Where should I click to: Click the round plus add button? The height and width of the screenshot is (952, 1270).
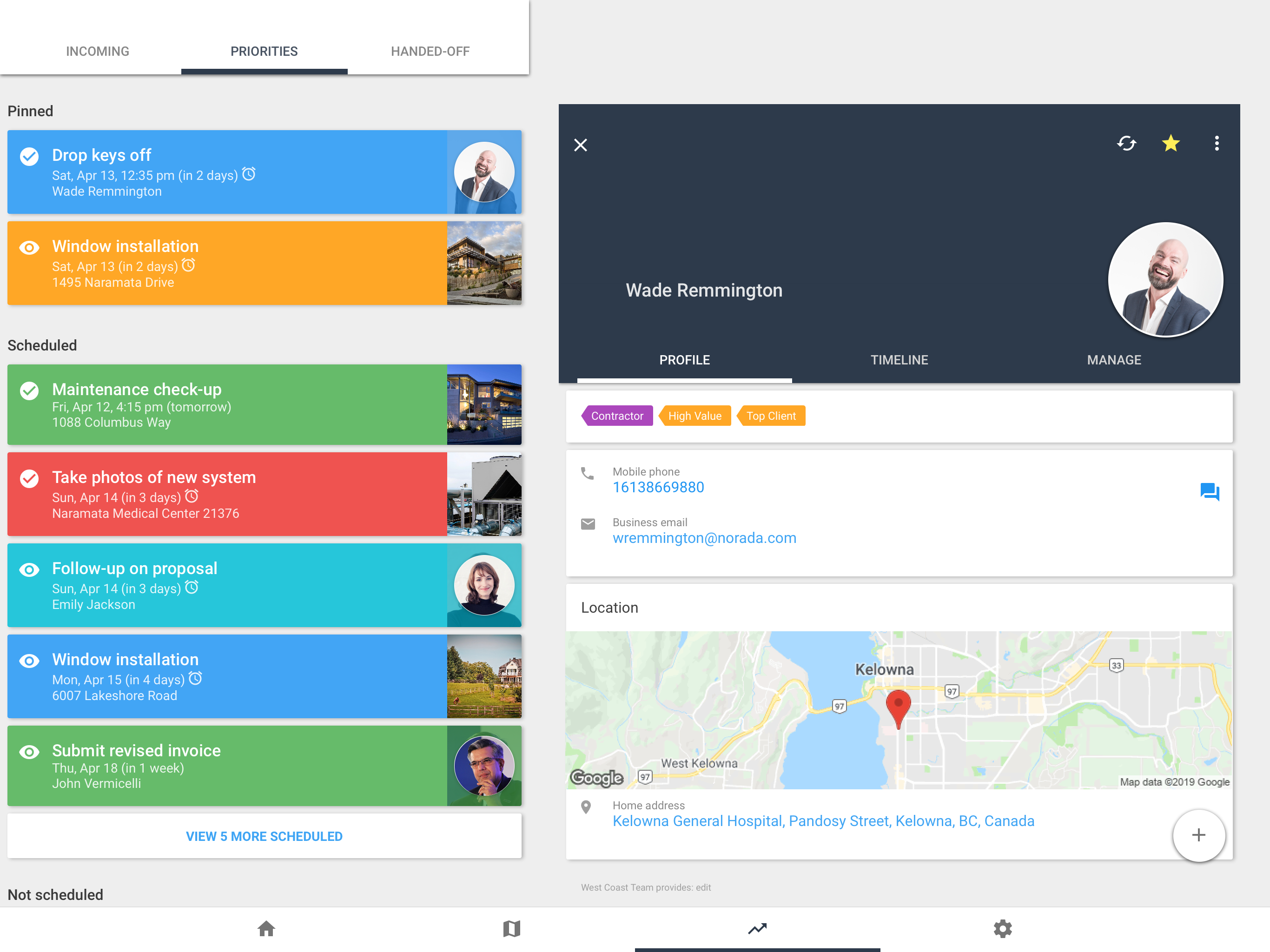coord(1198,835)
